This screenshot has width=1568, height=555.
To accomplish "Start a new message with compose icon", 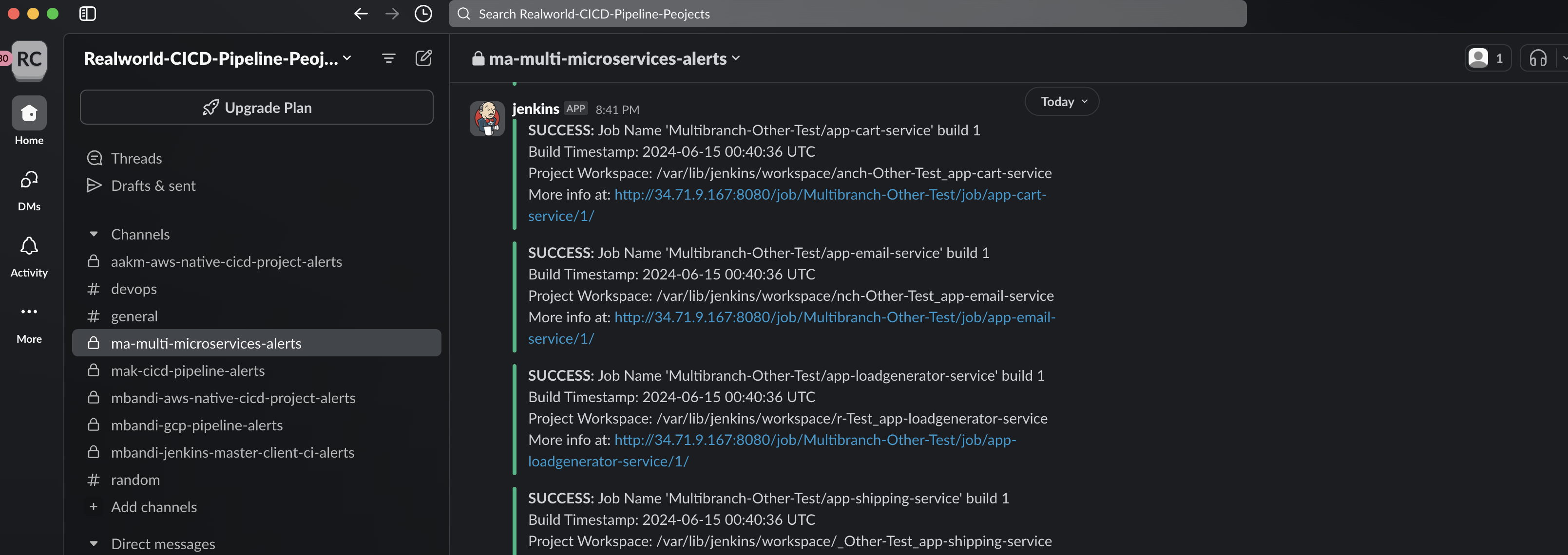I will 423,58.
